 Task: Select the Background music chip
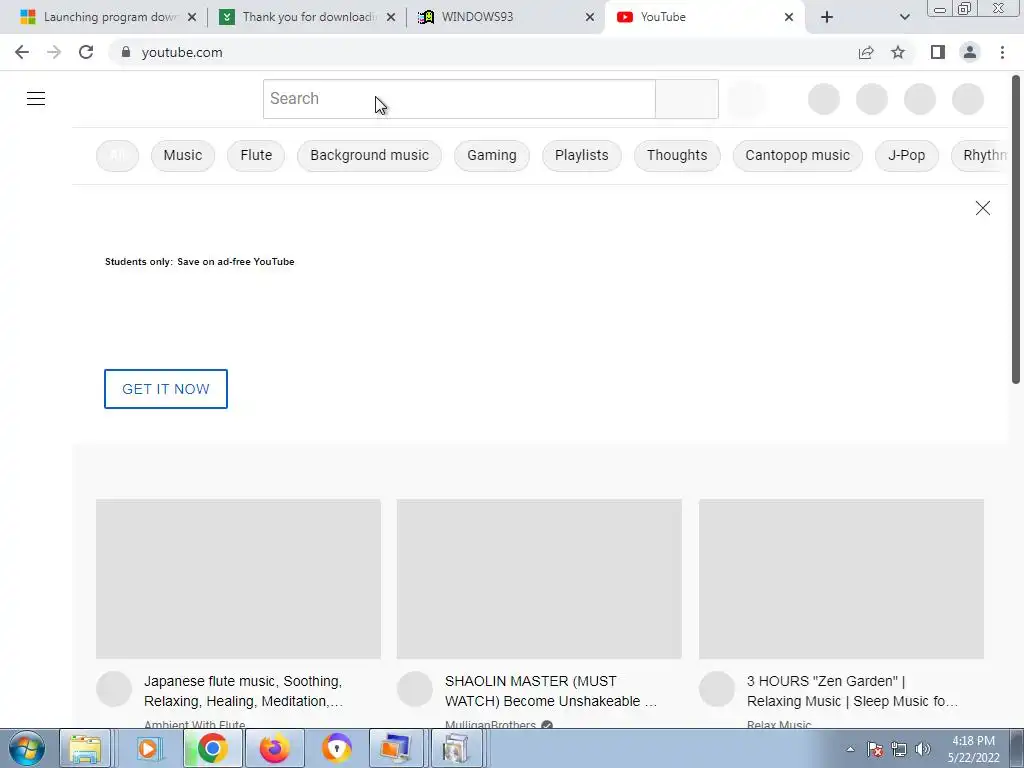point(370,155)
